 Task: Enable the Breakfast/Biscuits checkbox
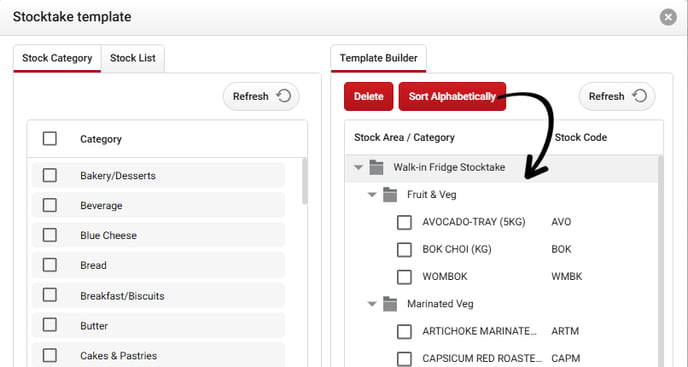pyautogui.click(x=50, y=295)
